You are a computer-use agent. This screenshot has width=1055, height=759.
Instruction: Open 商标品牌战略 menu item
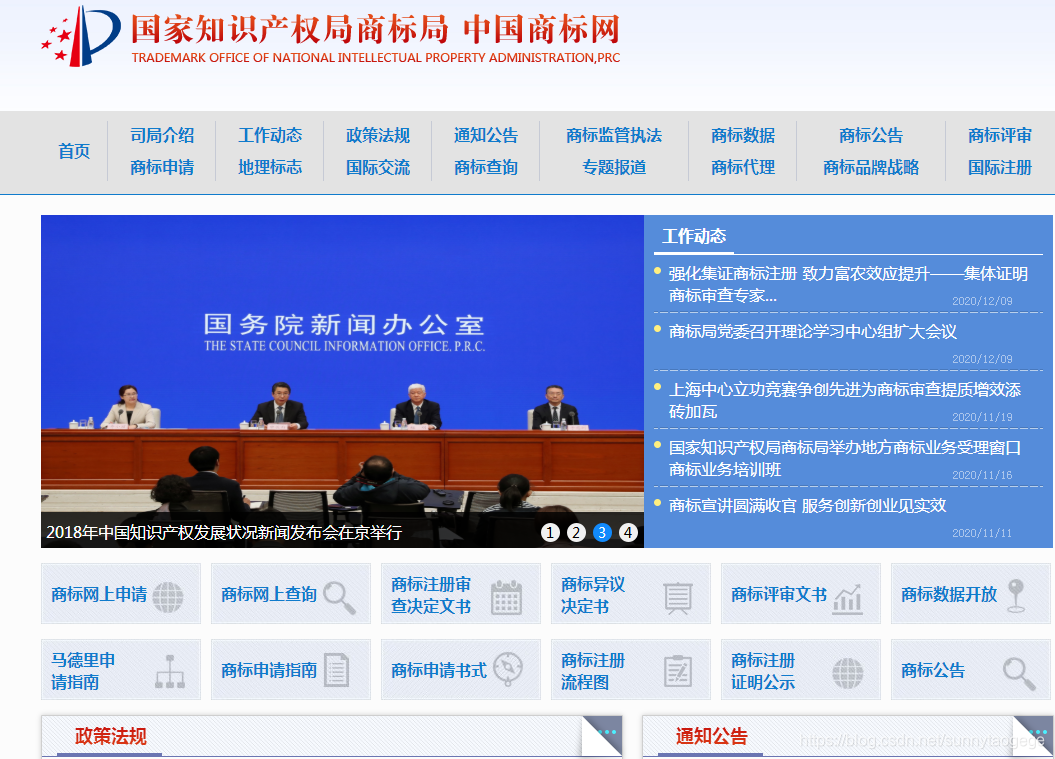point(871,168)
